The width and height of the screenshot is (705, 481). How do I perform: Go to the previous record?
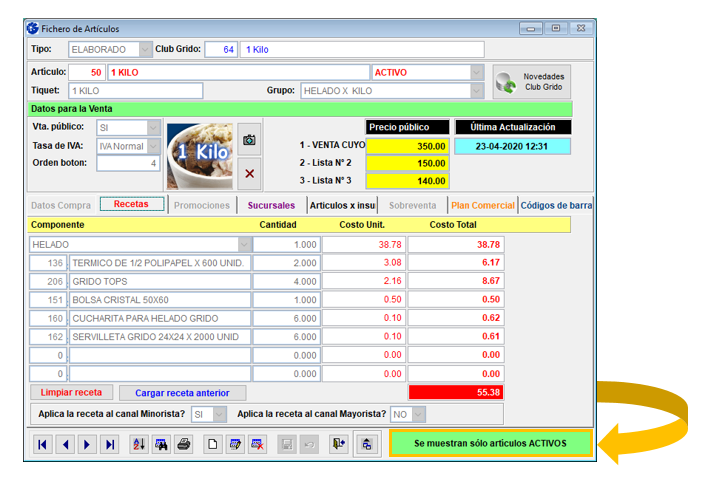[x=65, y=444]
